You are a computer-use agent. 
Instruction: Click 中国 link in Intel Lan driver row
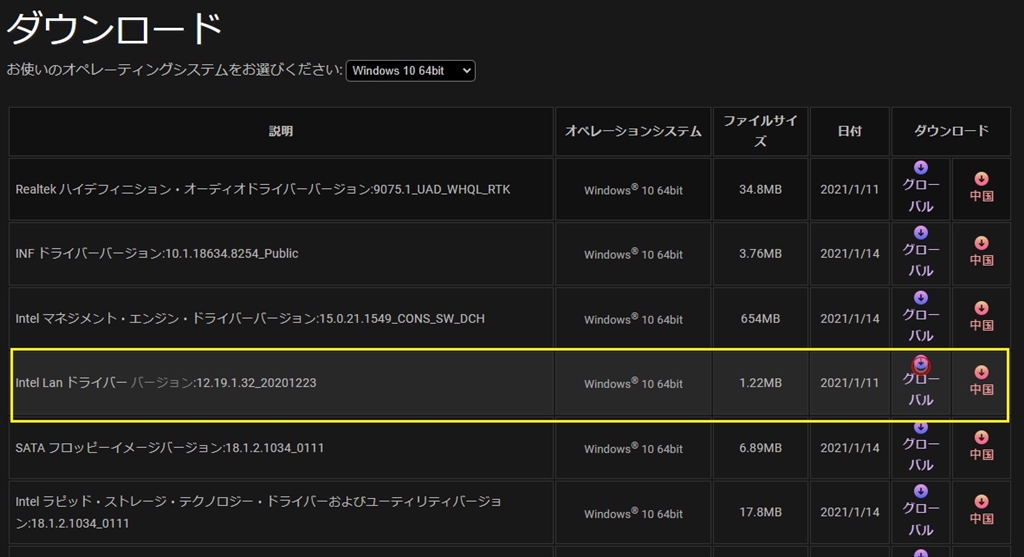point(982,389)
